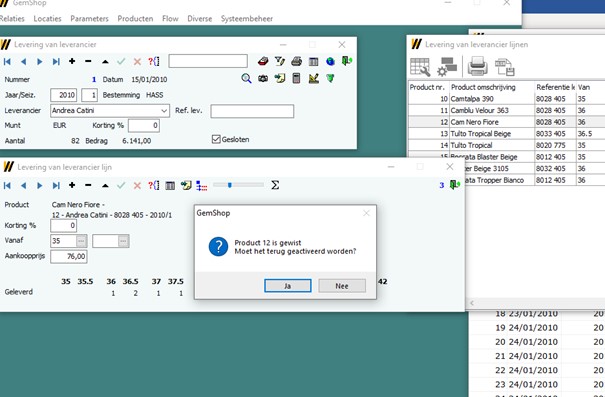The image size is (605, 397).
Task: Go to next record in Levering van leverancier lijn
Action: point(39,186)
